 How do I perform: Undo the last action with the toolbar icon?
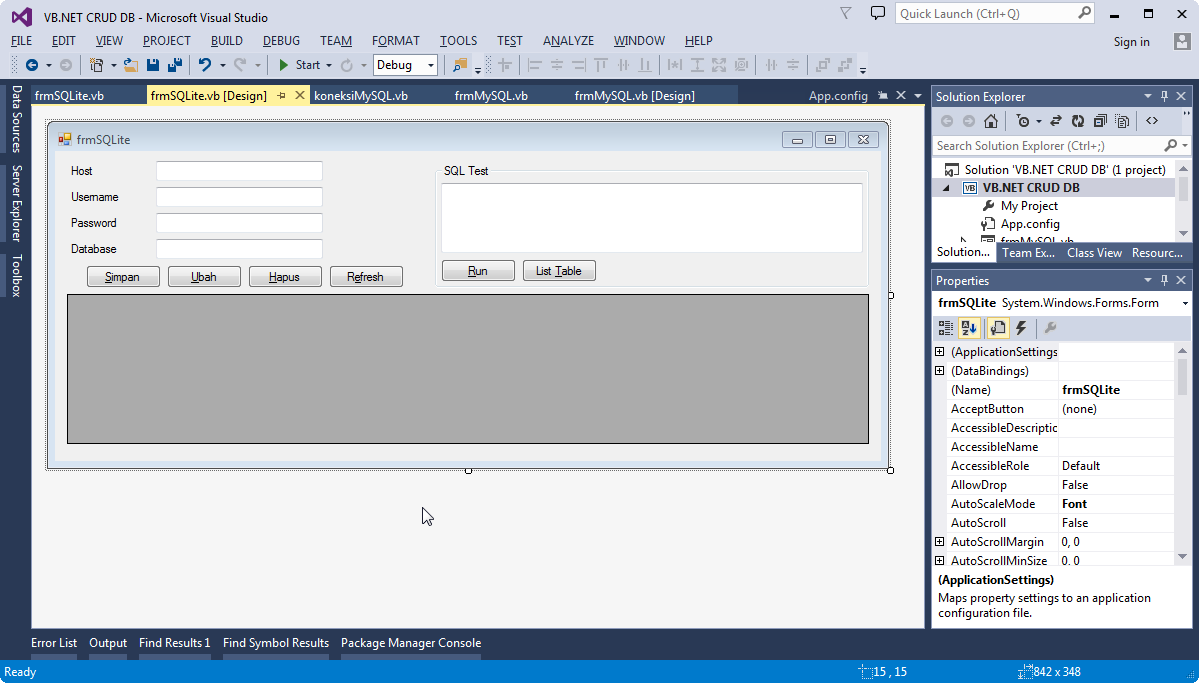205,65
